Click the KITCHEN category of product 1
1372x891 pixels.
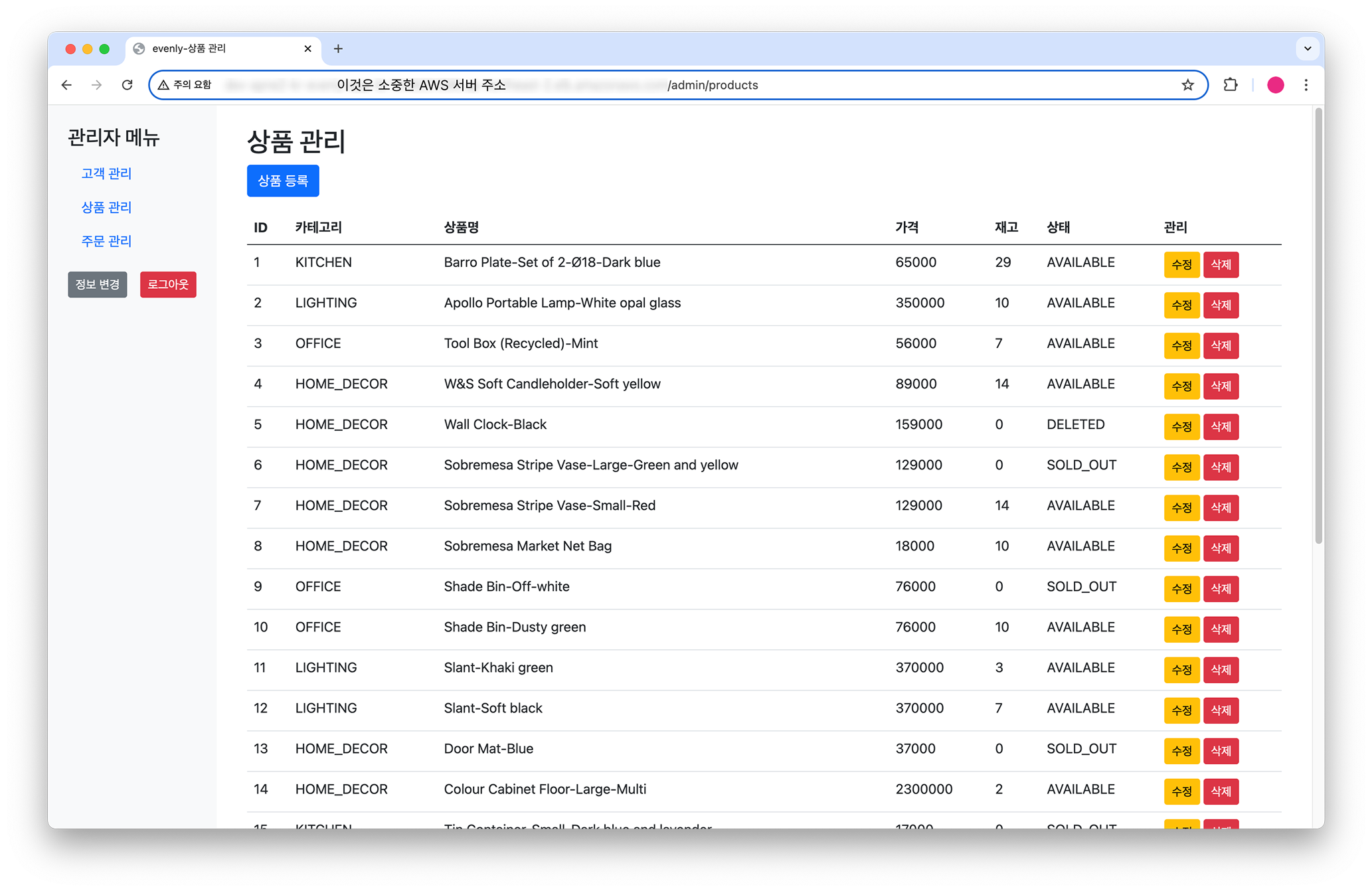323,262
